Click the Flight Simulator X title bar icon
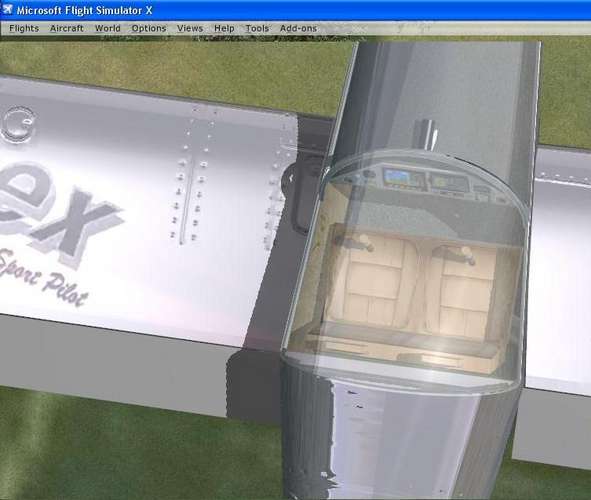 7,10
